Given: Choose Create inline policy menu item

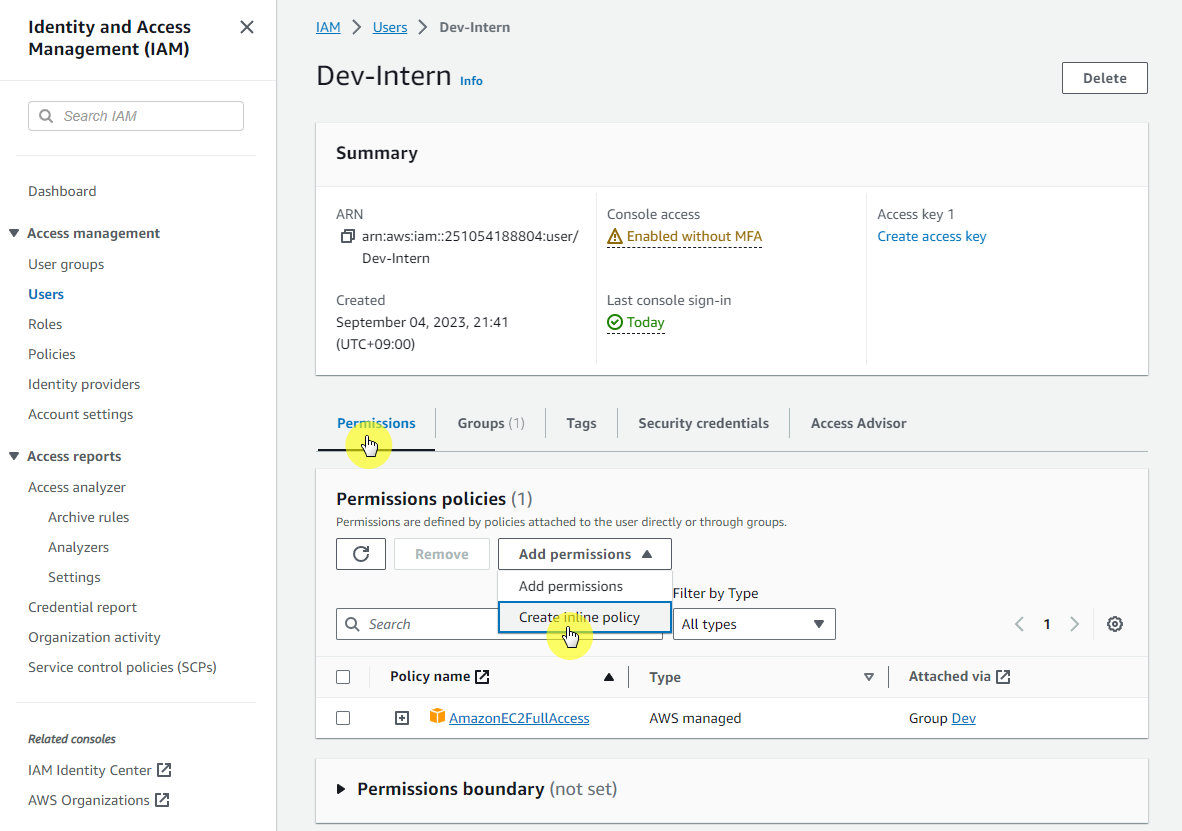Looking at the screenshot, I should 585,617.
